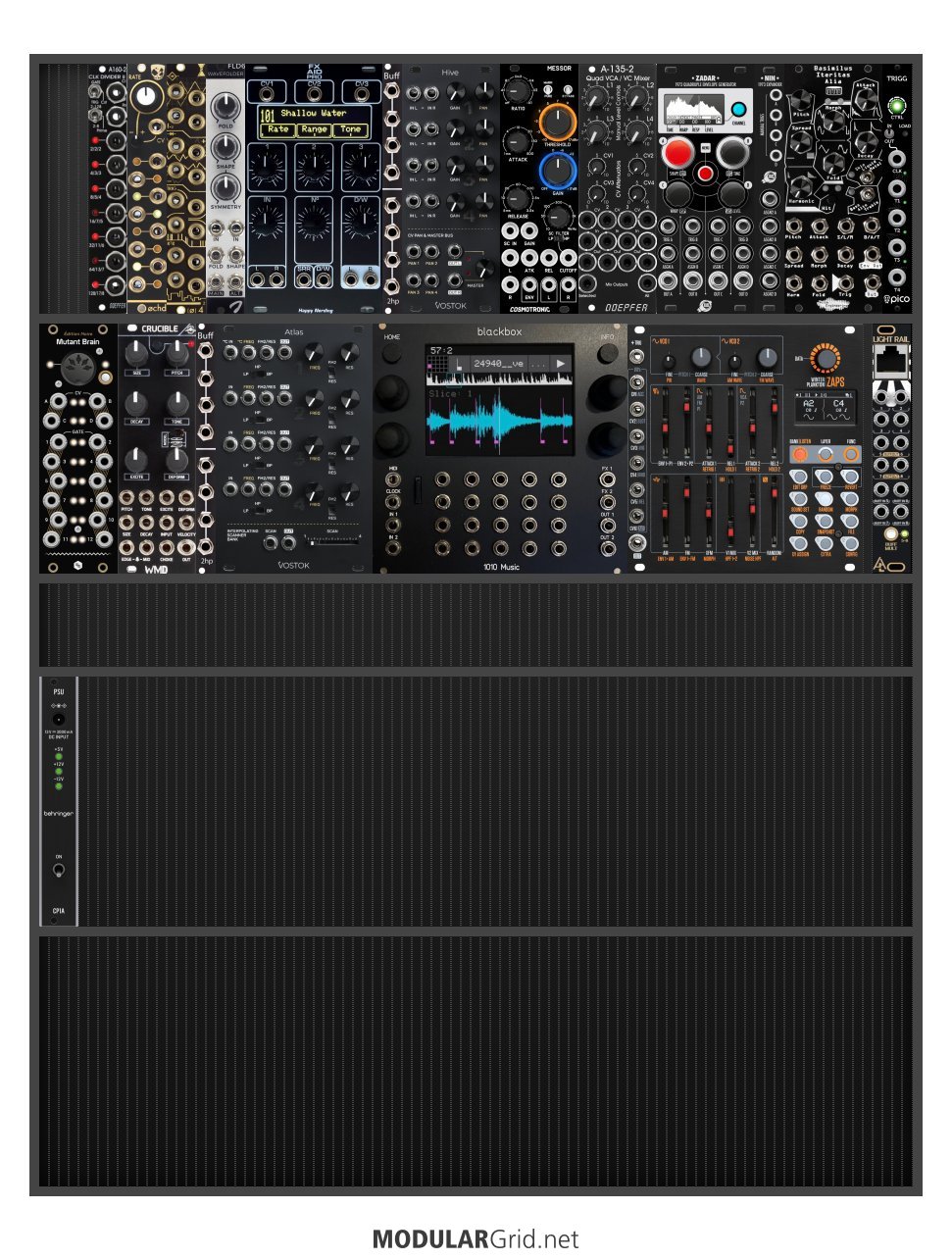Viewport: 952px width, 1260px height.
Task: Click the PITCH knob on WMD Crucible
Action: coord(177,354)
